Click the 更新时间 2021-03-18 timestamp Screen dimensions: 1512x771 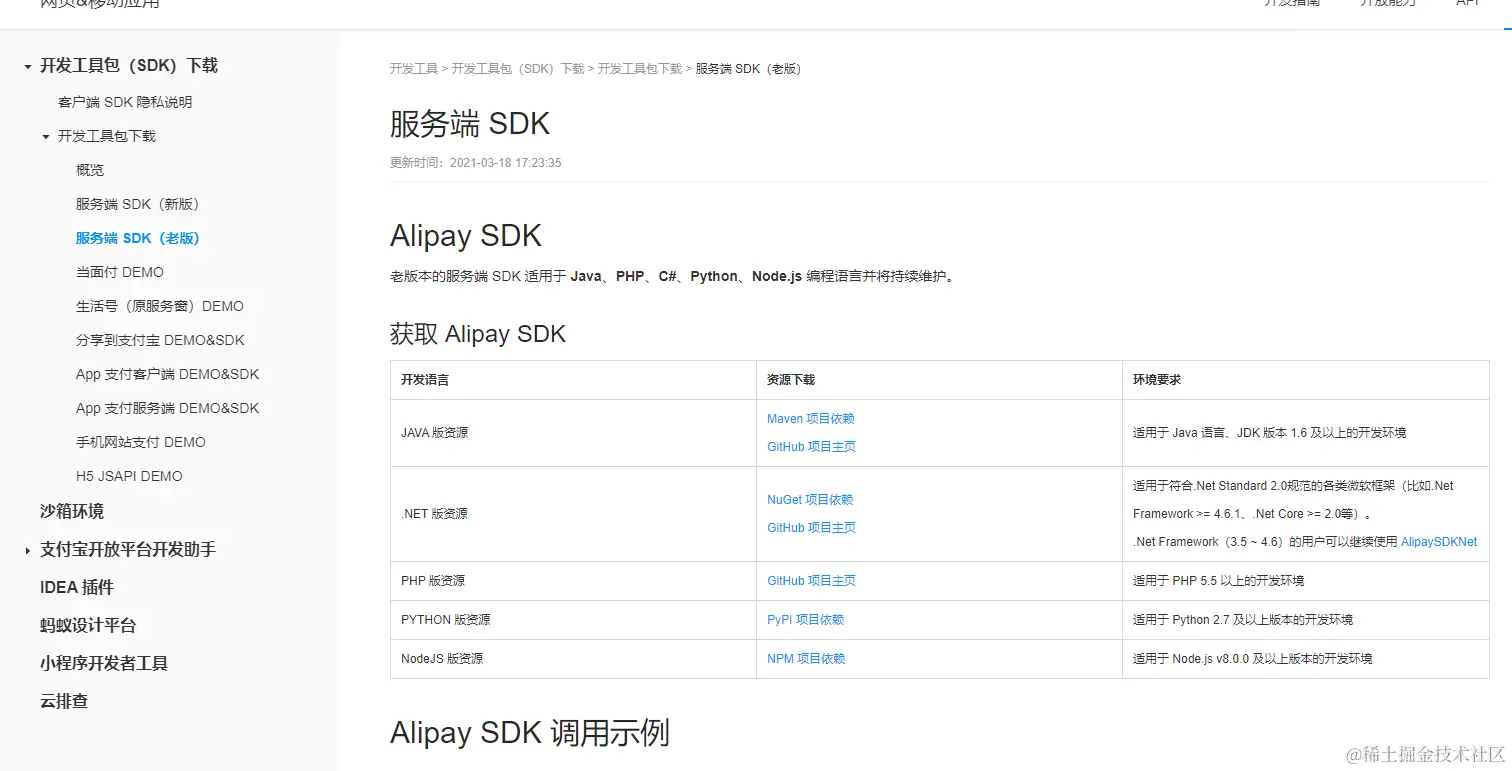476,163
